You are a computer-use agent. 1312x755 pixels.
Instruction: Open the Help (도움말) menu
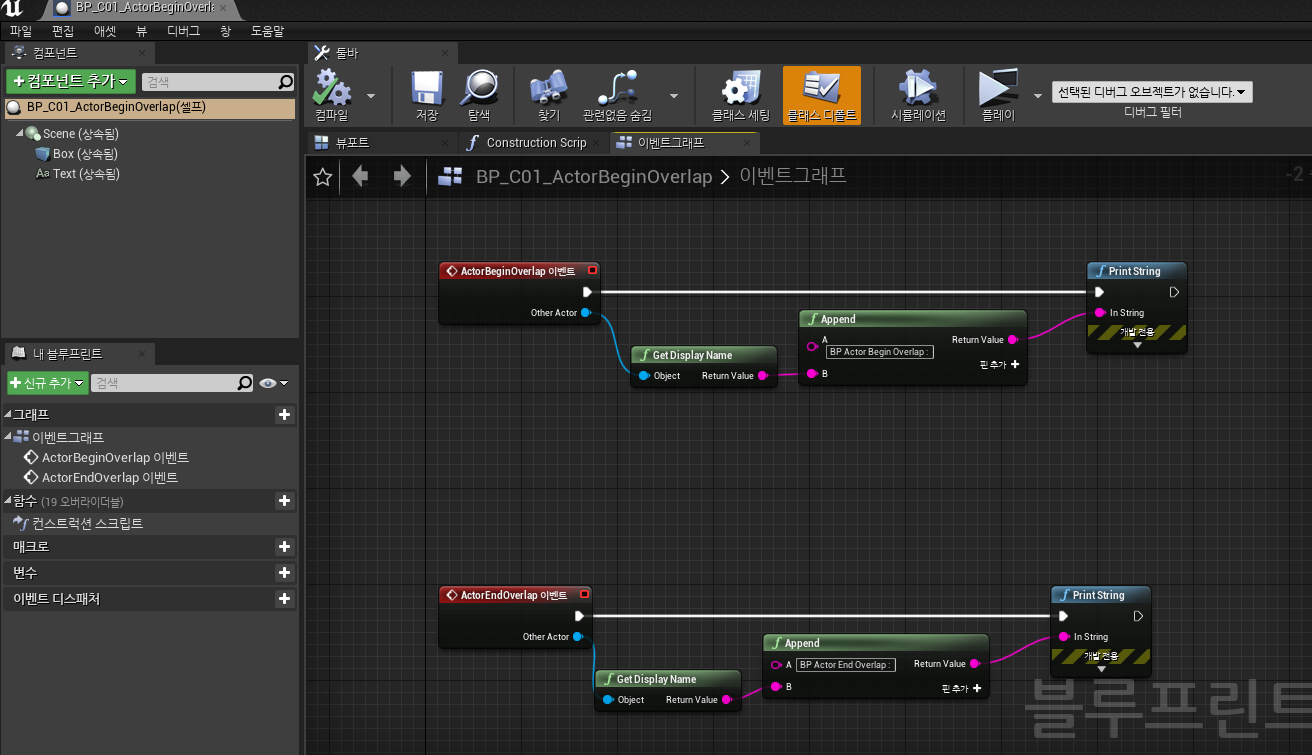(269, 31)
